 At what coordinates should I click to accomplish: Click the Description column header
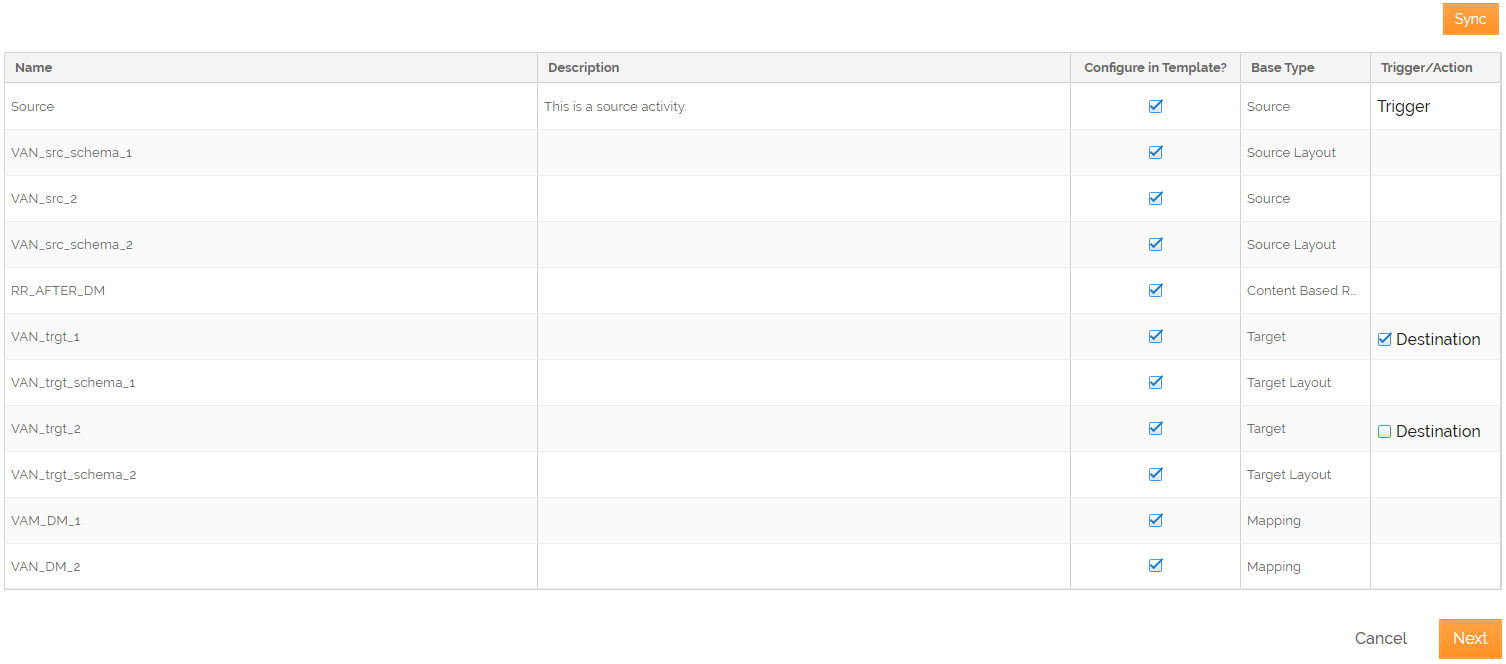click(584, 68)
